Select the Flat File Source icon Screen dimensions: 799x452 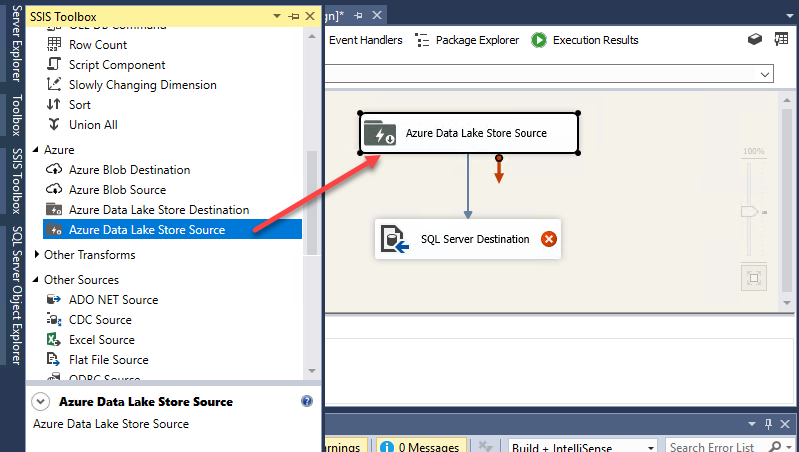click(x=54, y=359)
